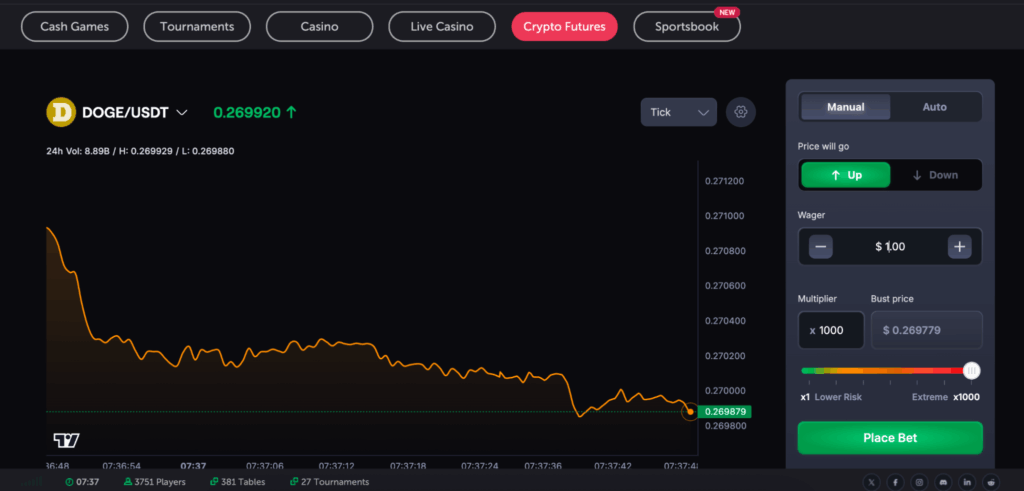Click the Bust price field
1024x491 pixels.
coord(927,330)
